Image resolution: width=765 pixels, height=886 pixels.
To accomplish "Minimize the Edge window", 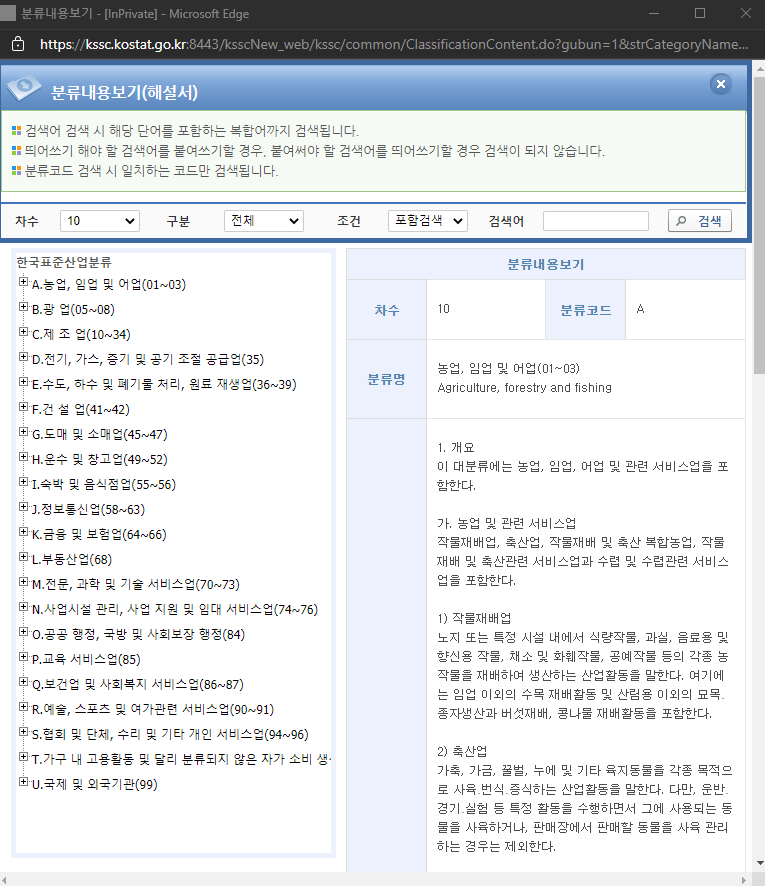I will point(654,13).
